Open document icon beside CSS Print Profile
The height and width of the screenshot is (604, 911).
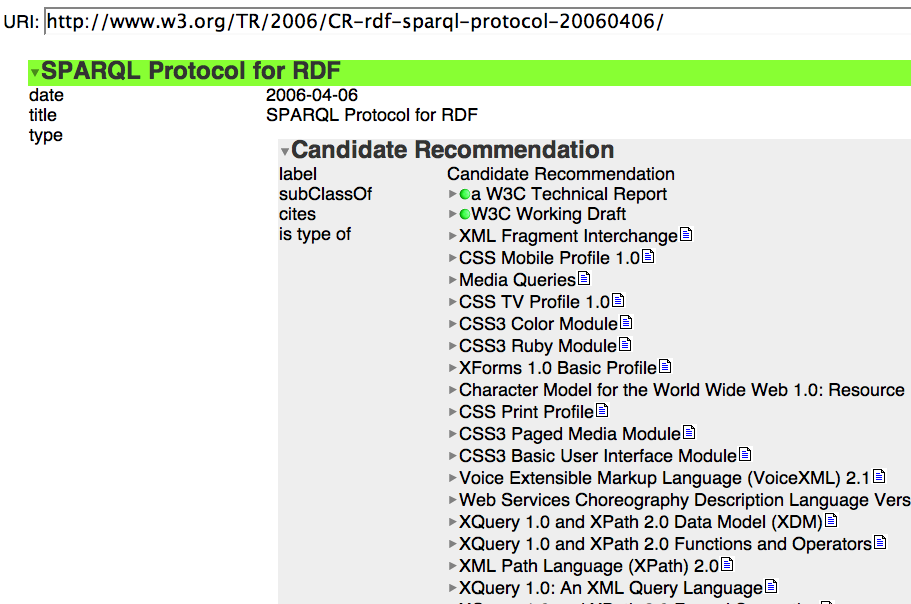click(x=602, y=411)
